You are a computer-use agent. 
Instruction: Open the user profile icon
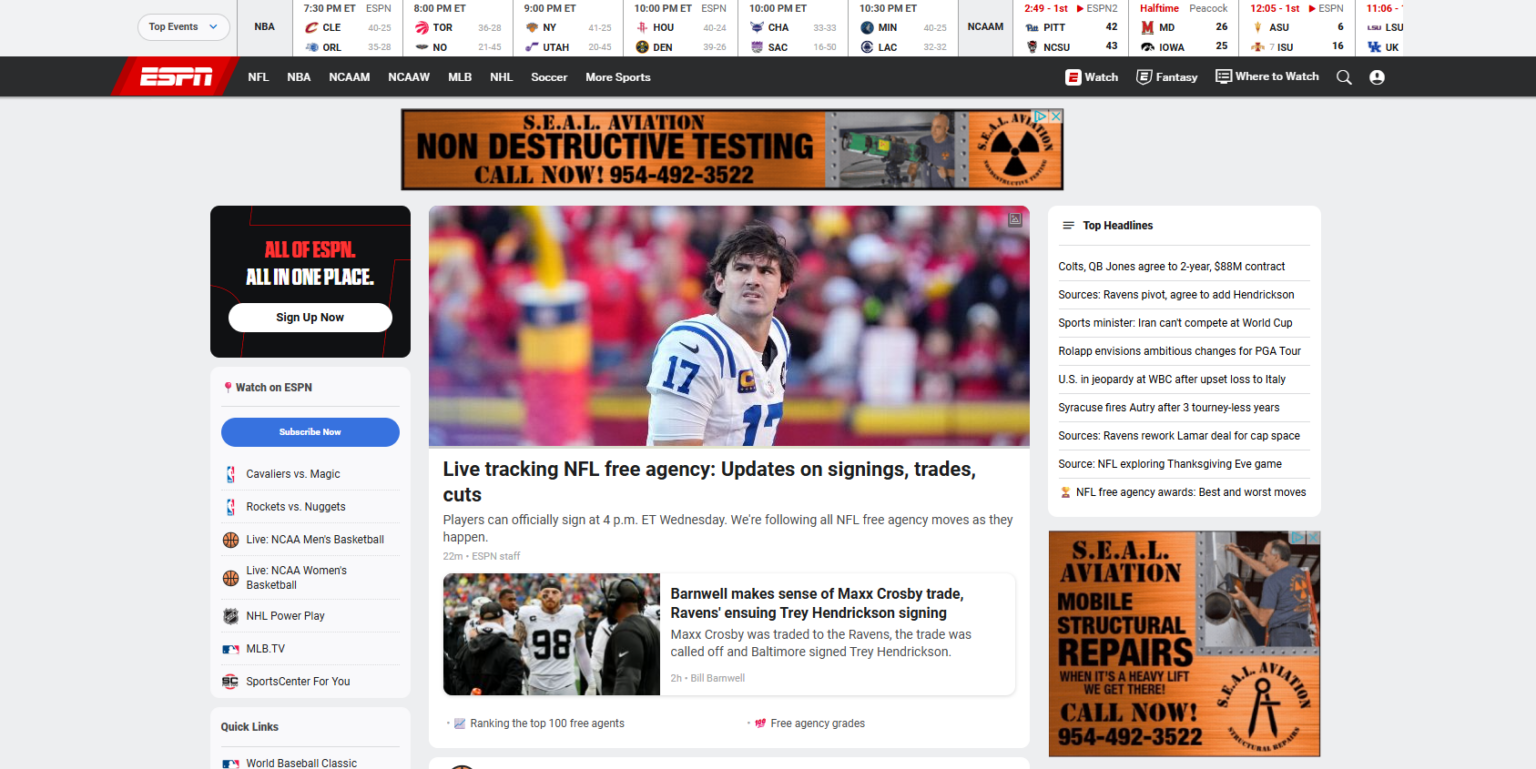pos(1377,77)
